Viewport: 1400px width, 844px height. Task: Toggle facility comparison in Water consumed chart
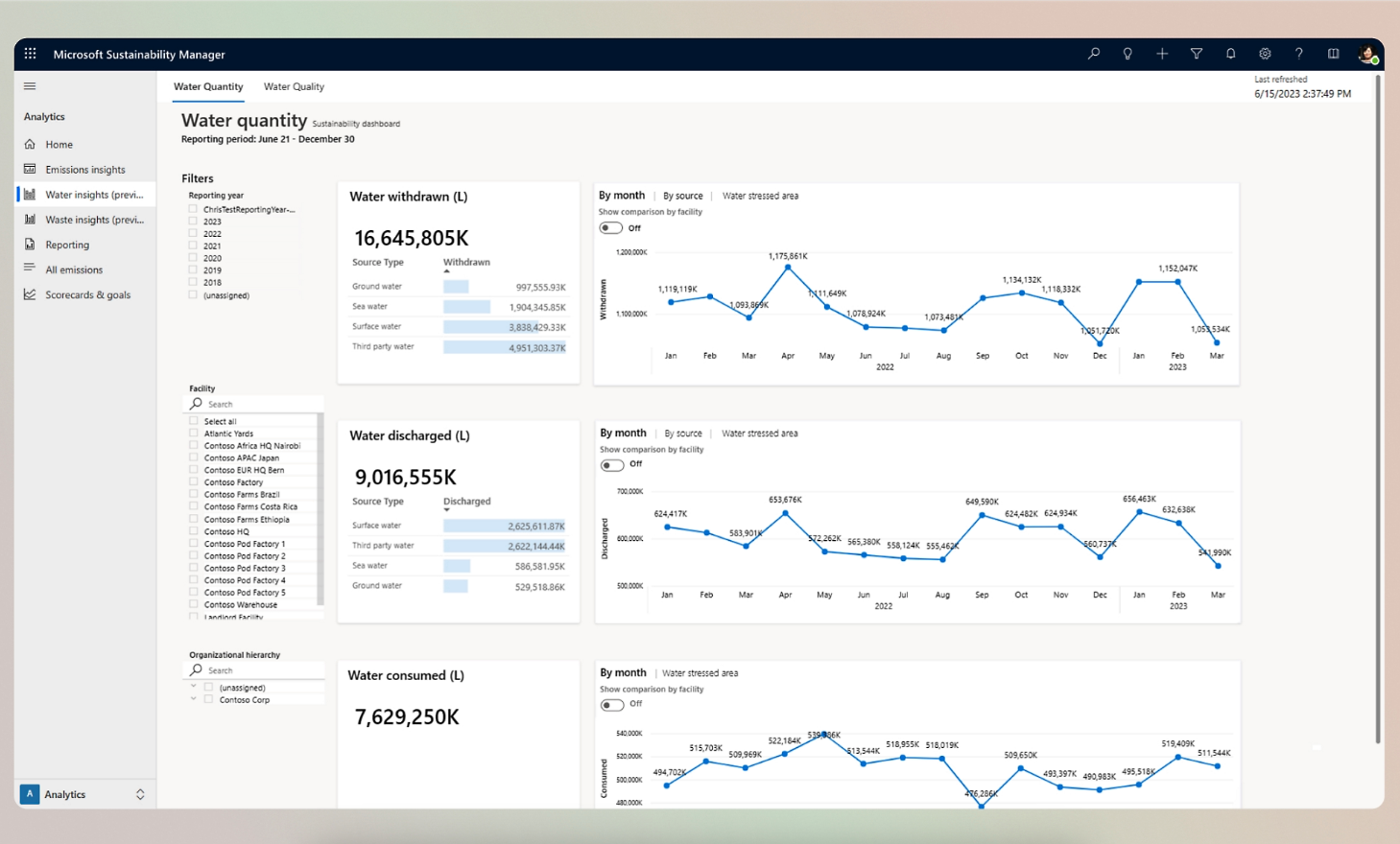(611, 705)
